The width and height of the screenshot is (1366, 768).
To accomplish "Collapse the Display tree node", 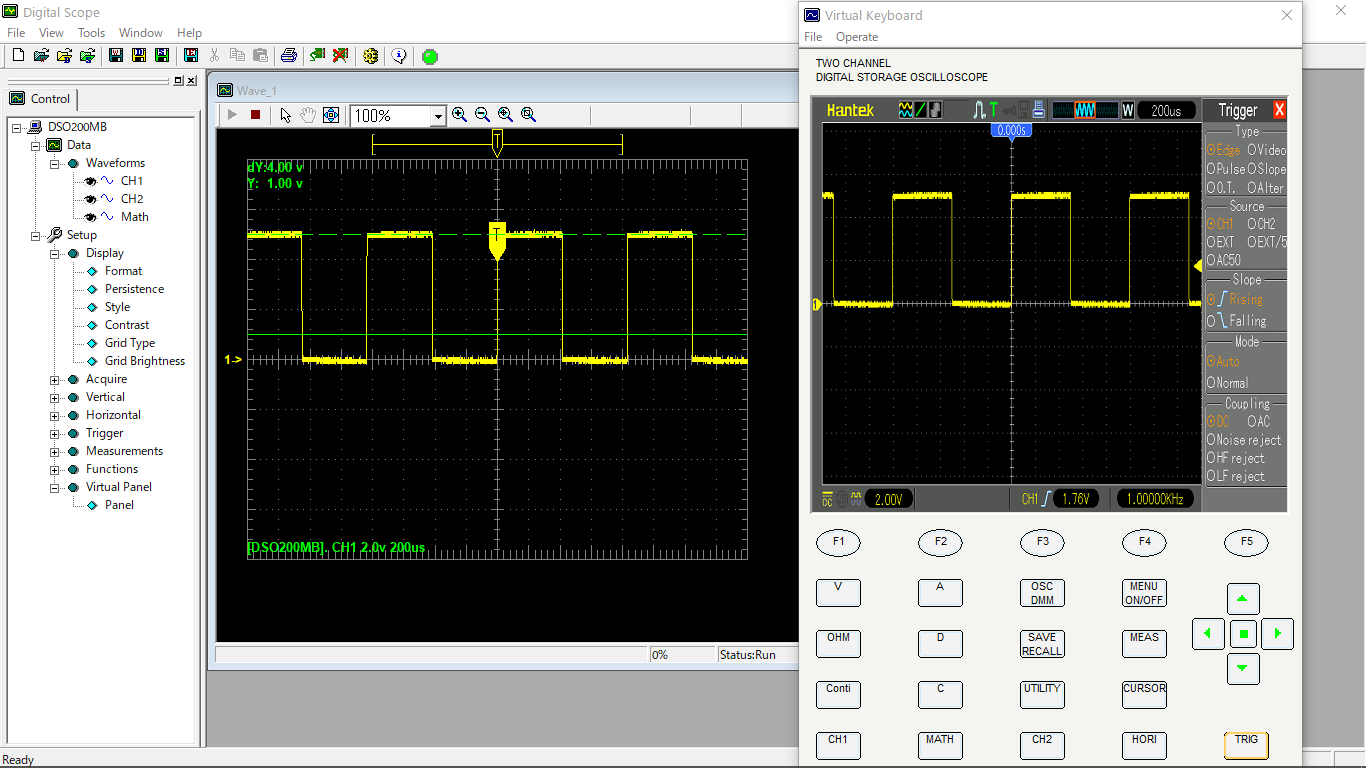I will (55, 253).
